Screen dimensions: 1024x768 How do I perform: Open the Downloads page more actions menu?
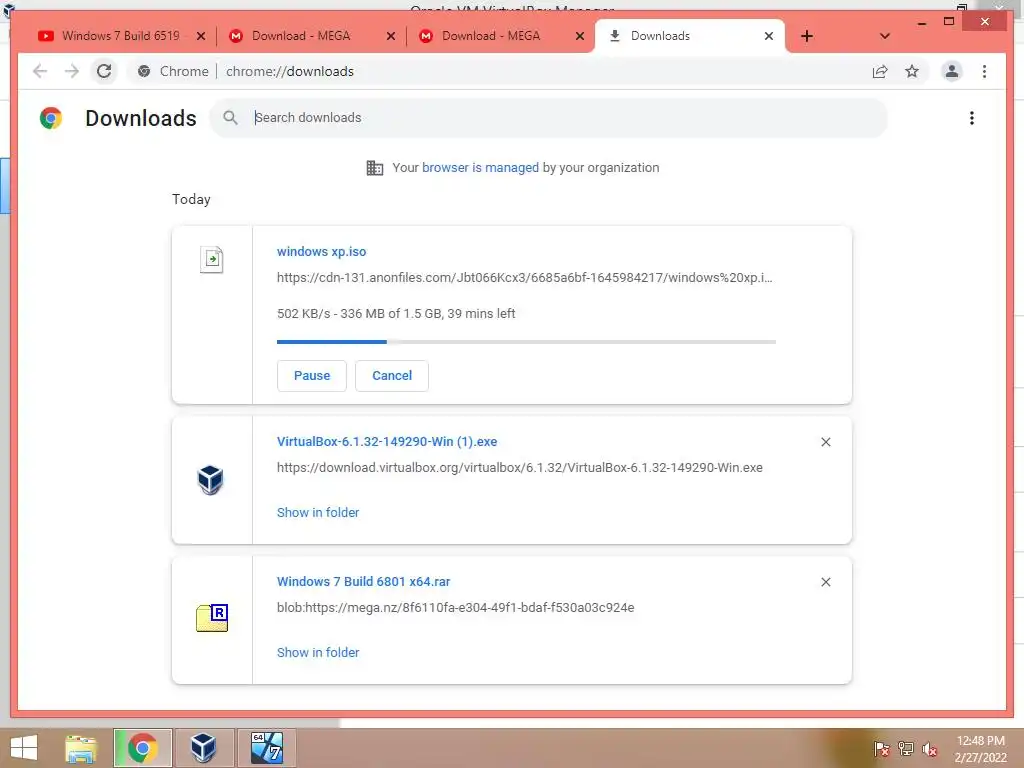(972, 118)
